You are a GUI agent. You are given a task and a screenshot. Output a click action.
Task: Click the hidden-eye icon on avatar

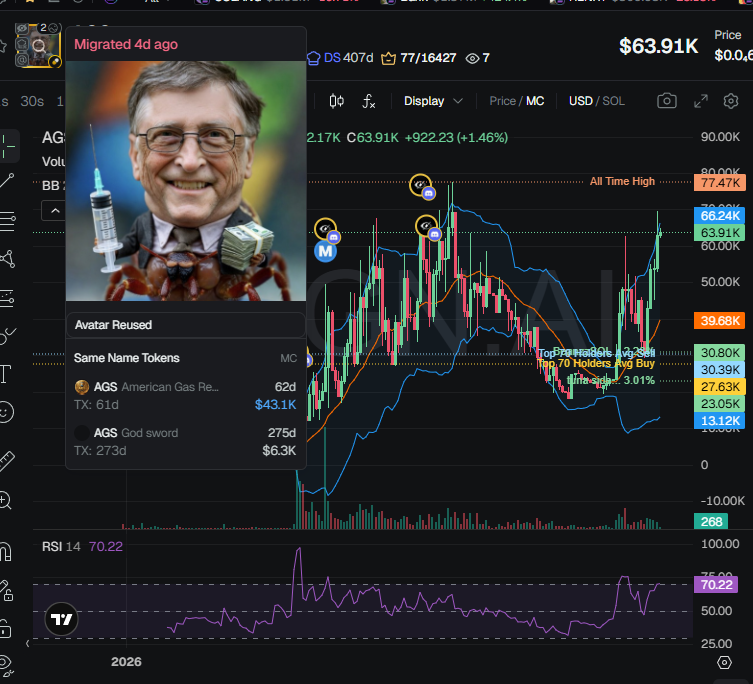pyautogui.click(x=22, y=29)
